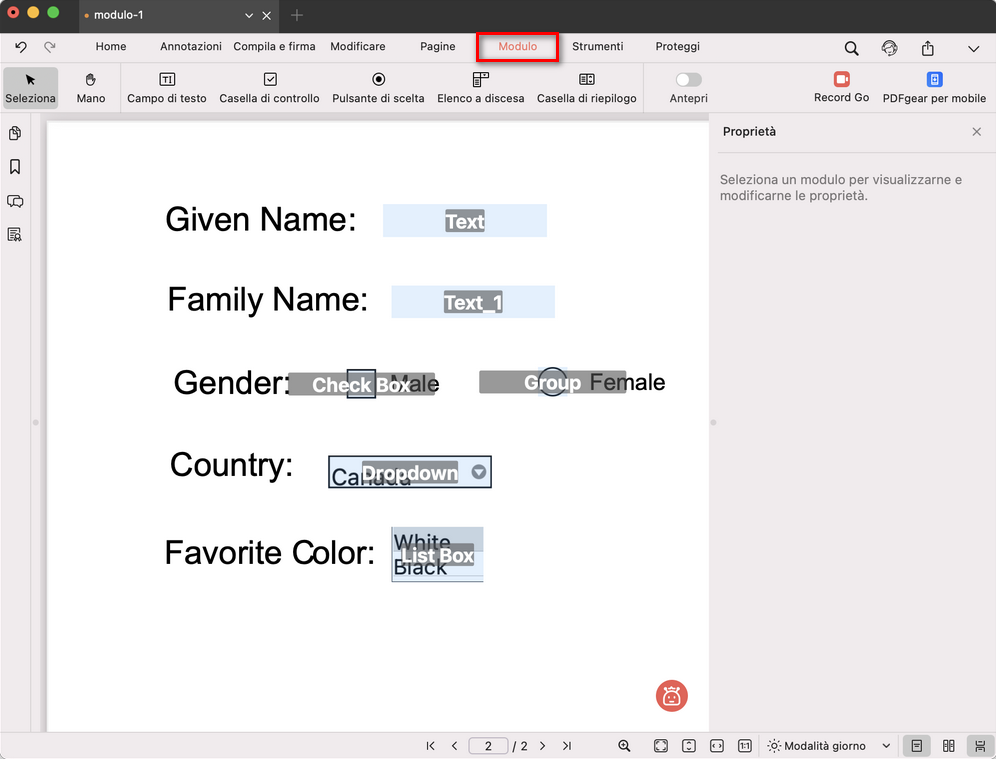The height and width of the screenshot is (759, 996).
Task: Toggle the Anteprima switch
Action: point(688,78)
